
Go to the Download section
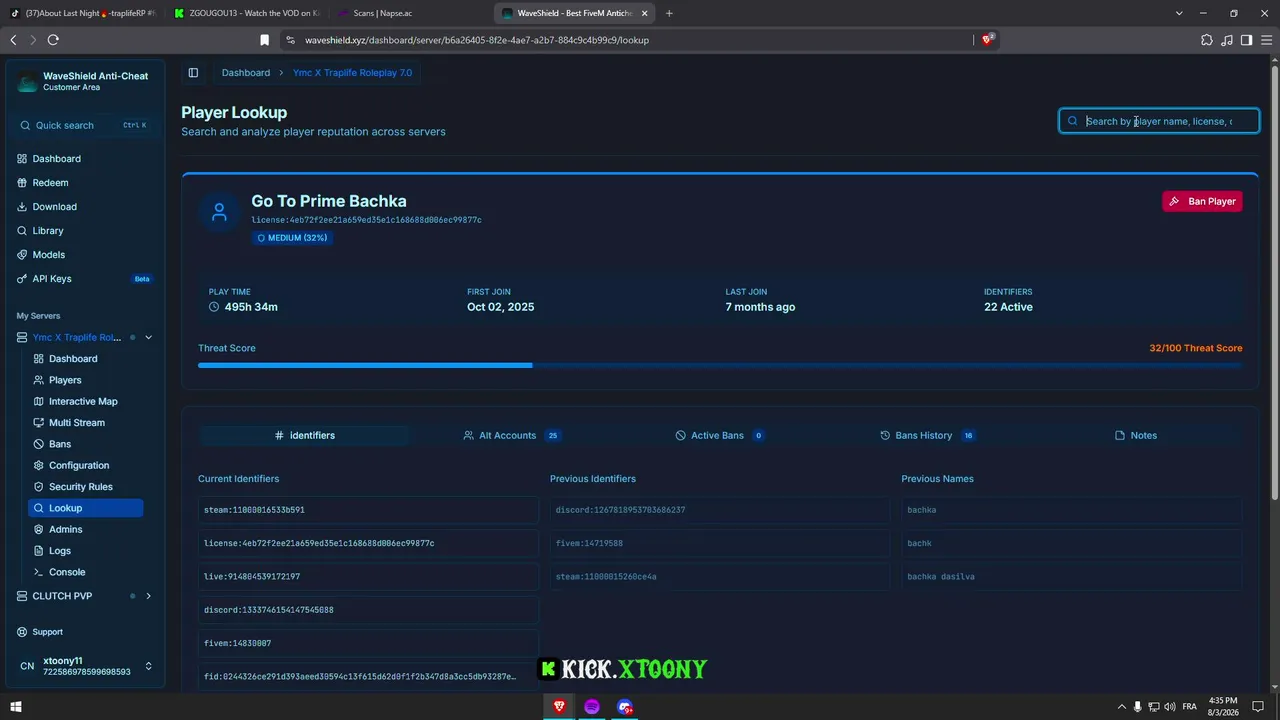click(x=54, y=207)
